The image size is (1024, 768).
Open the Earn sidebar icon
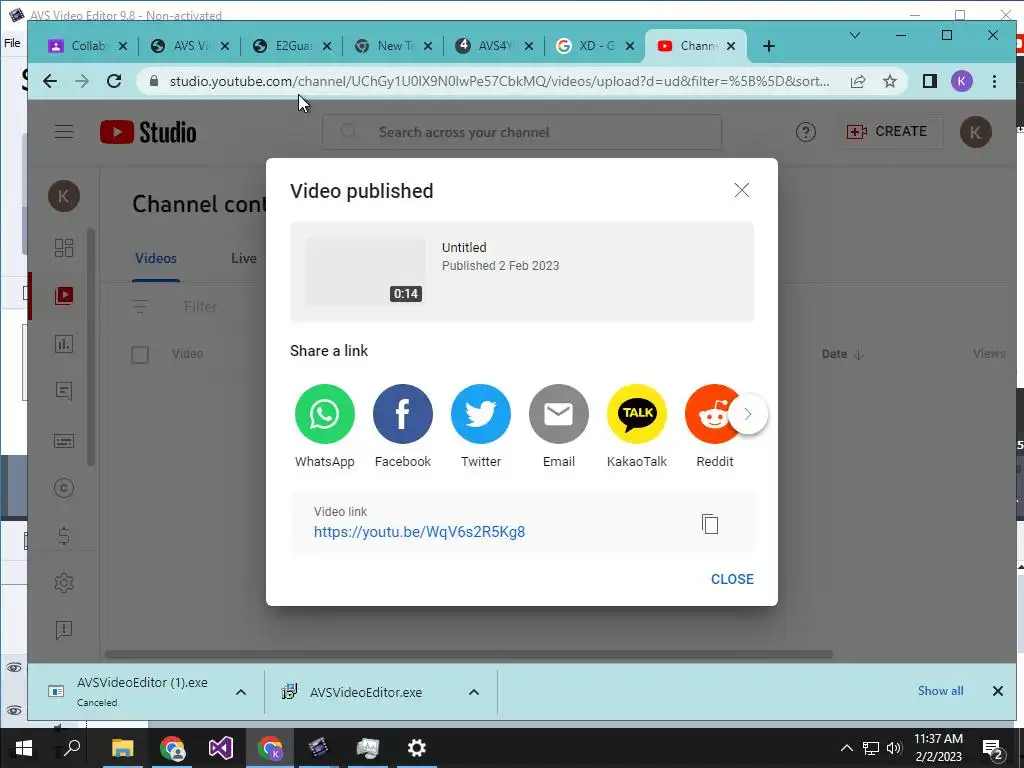tap(64, 536)
